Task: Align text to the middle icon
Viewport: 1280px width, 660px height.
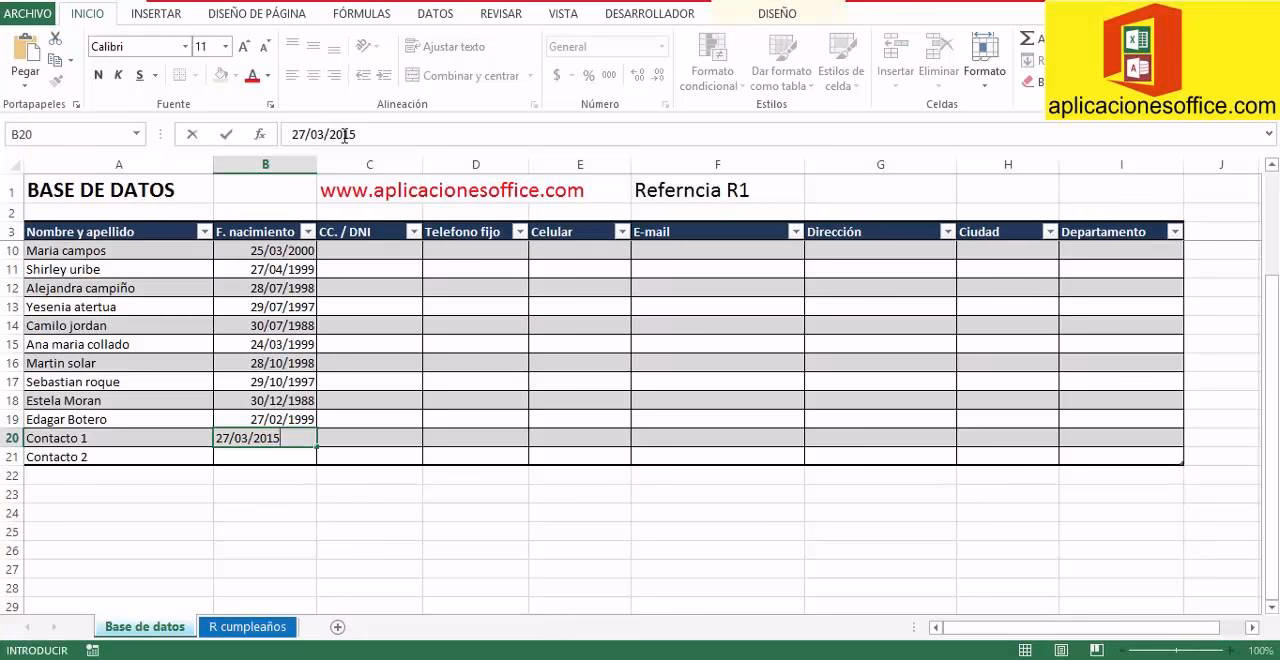Action: coord(313,45)
